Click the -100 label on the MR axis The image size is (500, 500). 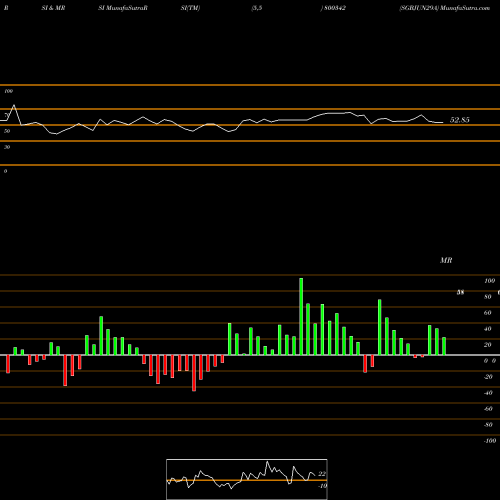pos(489,441)
